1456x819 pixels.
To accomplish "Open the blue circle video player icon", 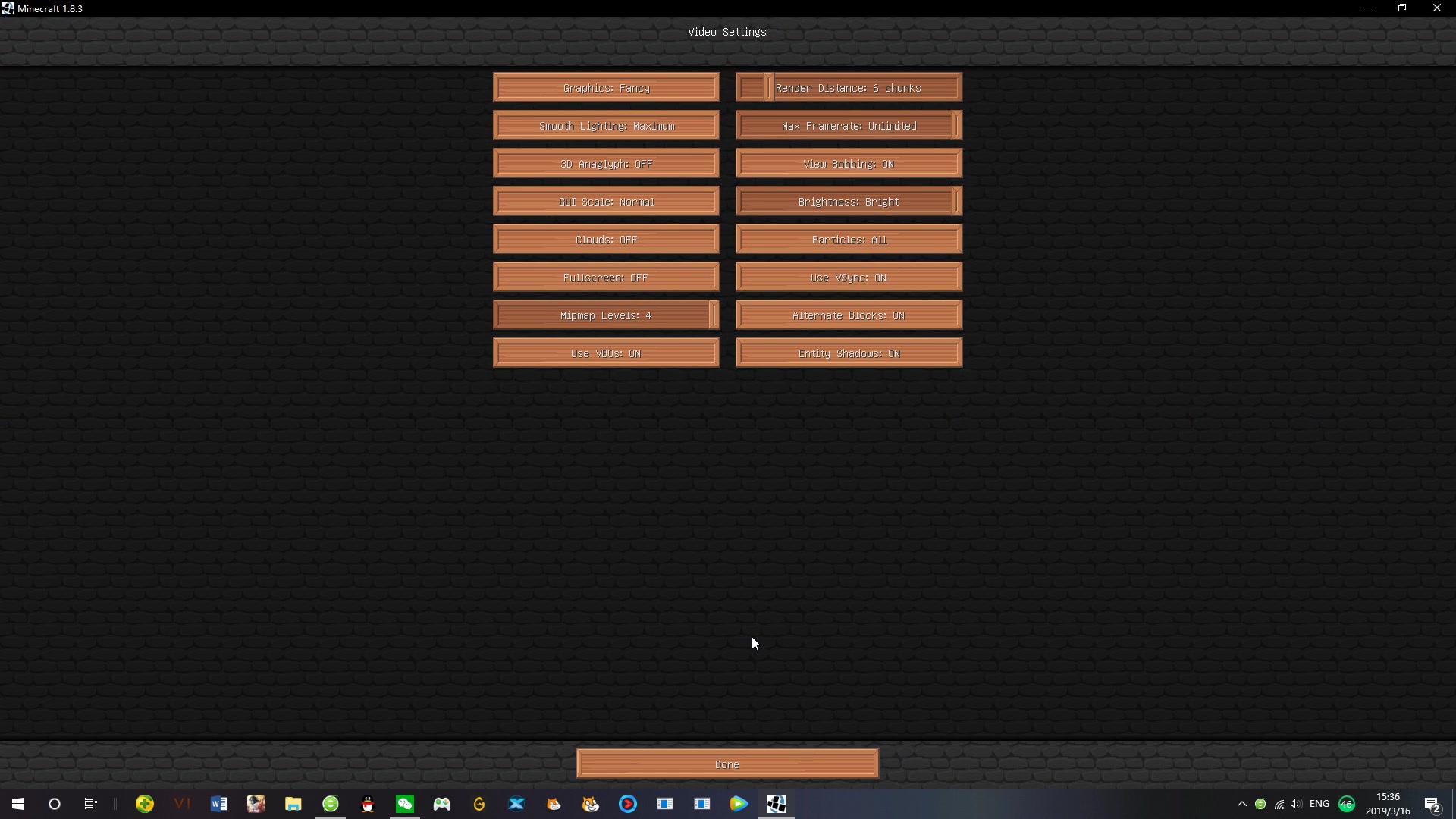I will click(628, 804).
